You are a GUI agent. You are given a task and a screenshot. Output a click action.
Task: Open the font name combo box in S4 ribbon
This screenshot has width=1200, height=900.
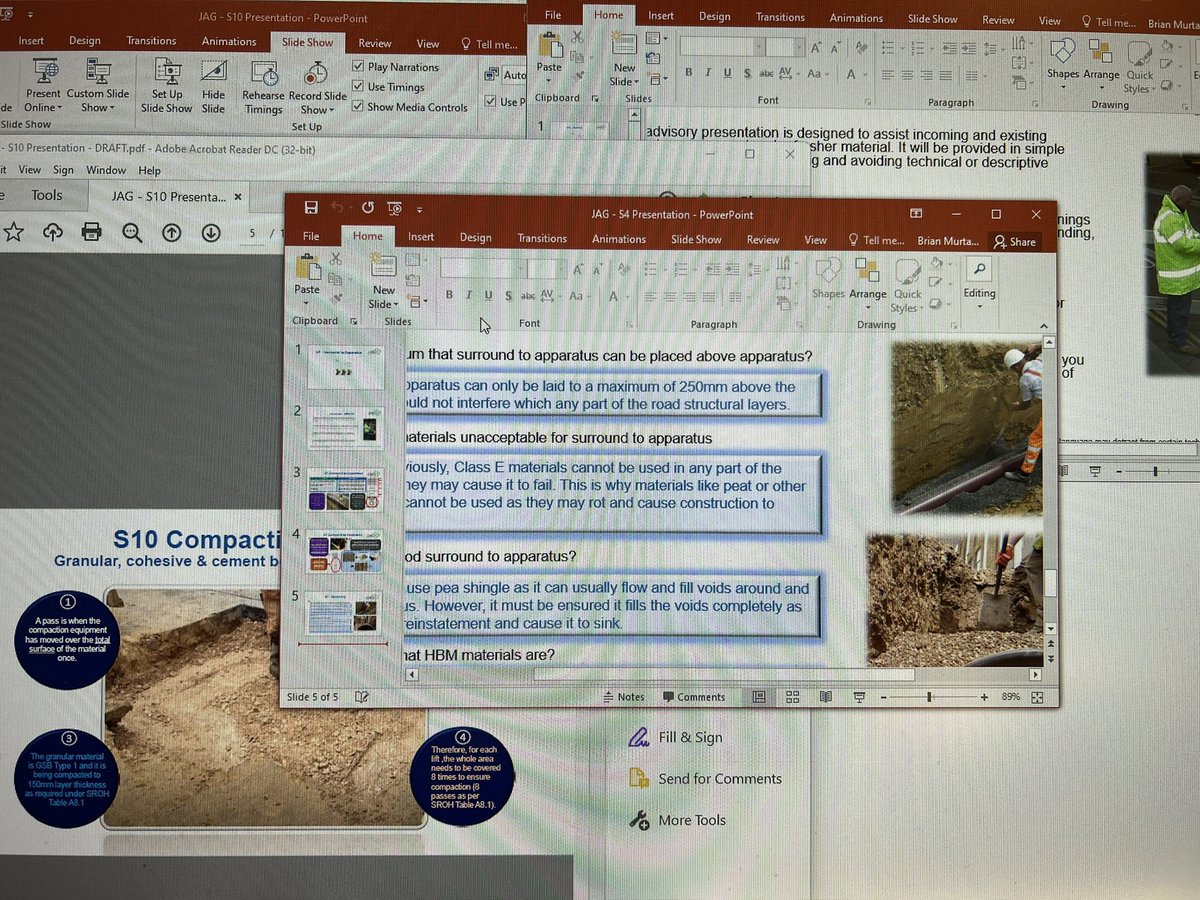pyautogui.click(x=483, y=270)
